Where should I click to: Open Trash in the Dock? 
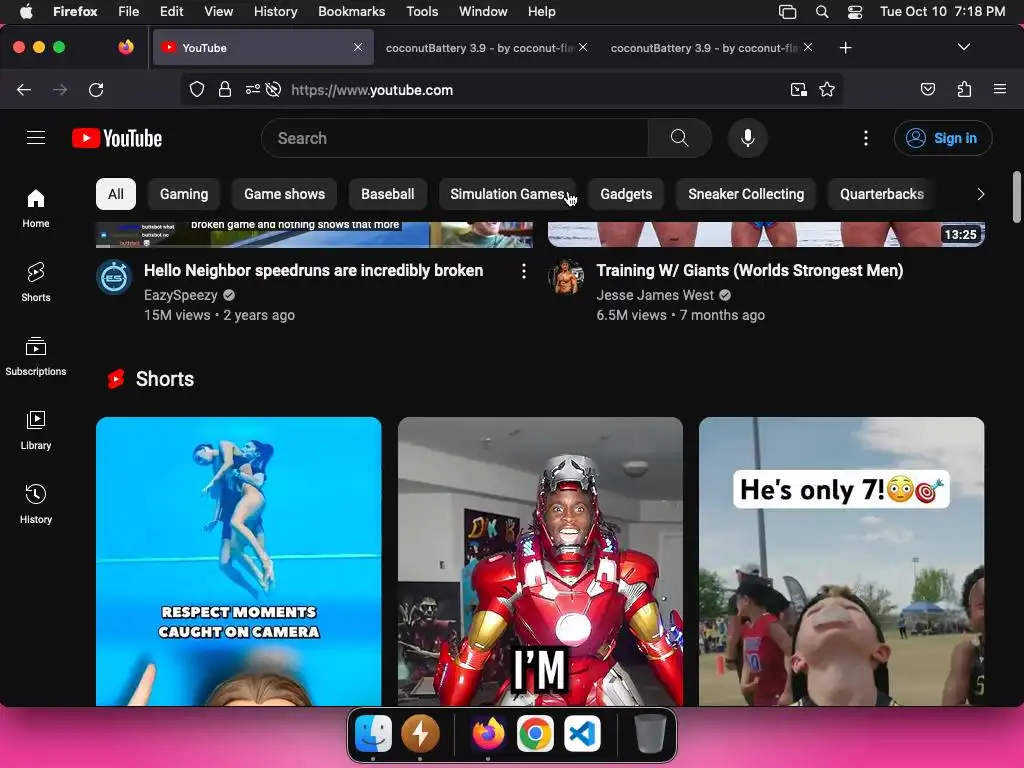pyautogui.click(x=650, y=733)
